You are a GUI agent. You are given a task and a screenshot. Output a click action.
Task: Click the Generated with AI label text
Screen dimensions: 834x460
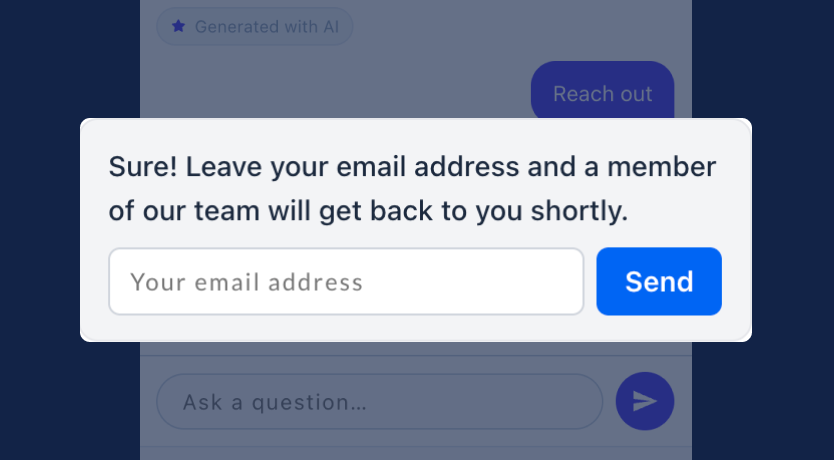266,27
